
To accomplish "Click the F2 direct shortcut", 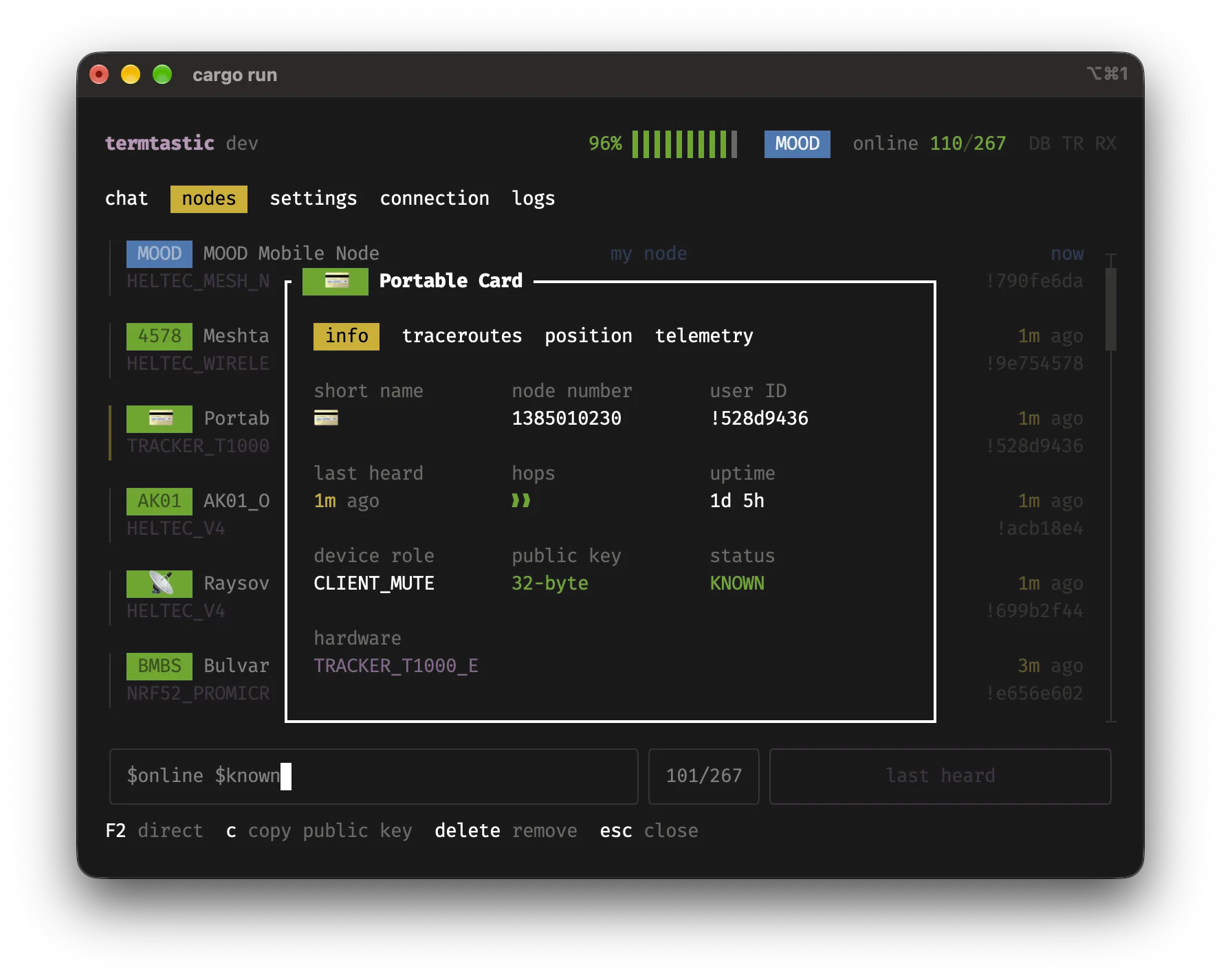I will click(154, 831).
